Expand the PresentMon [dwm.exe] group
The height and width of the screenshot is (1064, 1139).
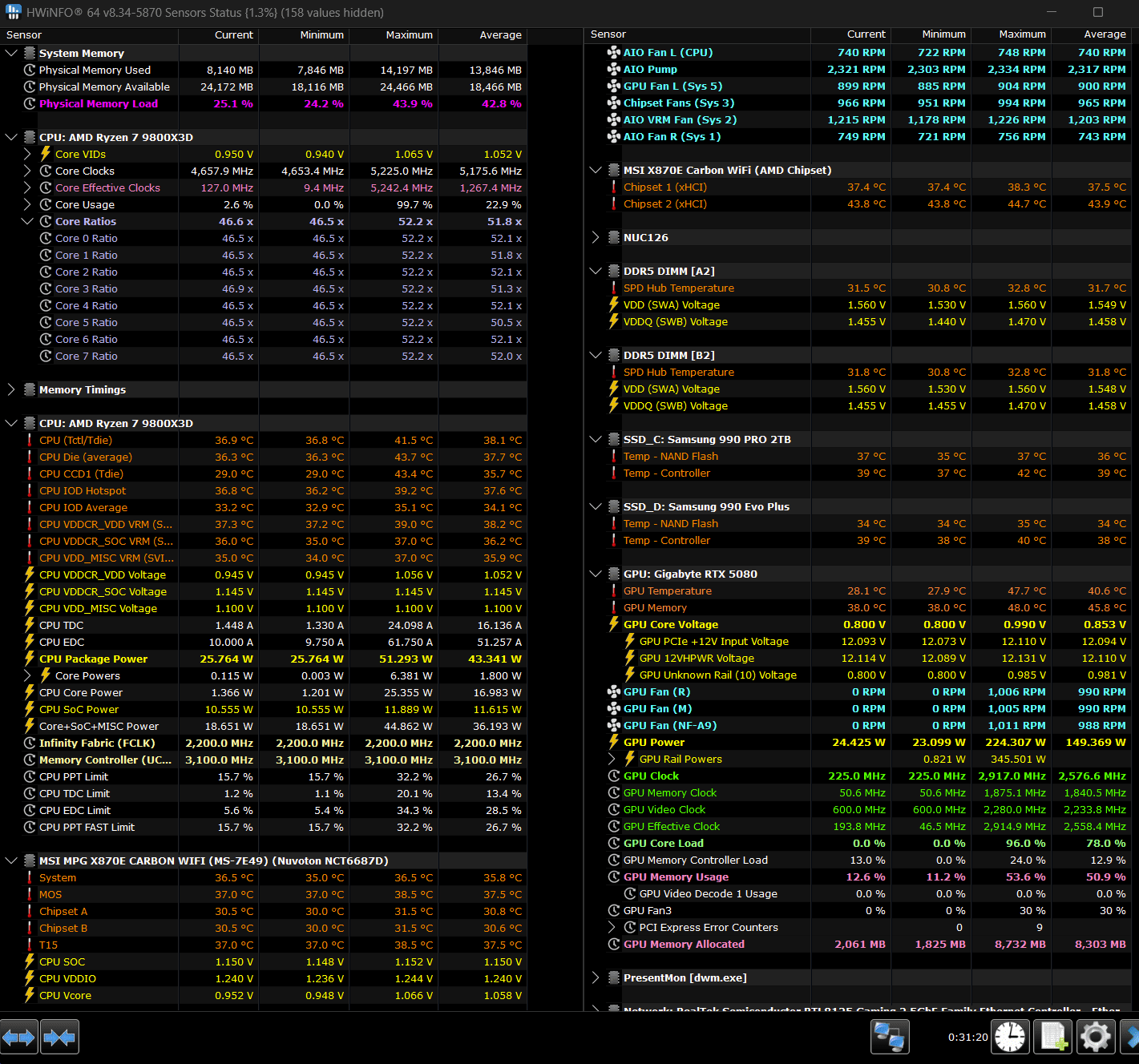coord(596,978)
